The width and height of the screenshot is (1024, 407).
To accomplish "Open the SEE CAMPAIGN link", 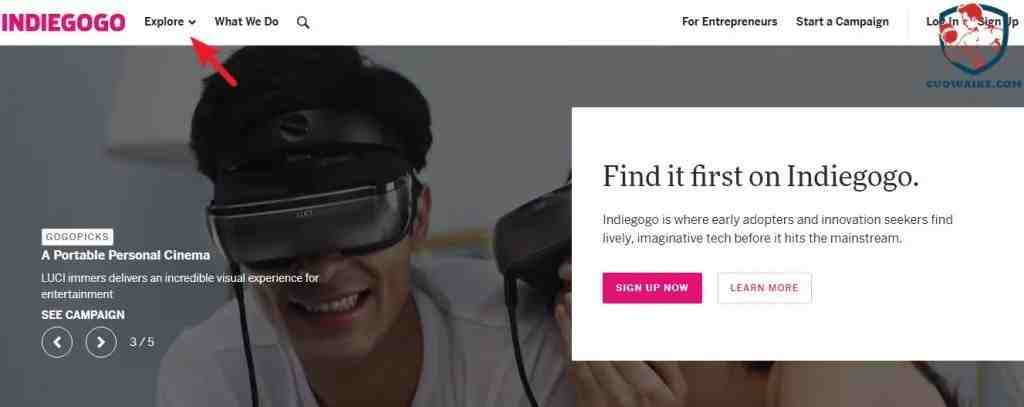I will [x=83, y=315].
